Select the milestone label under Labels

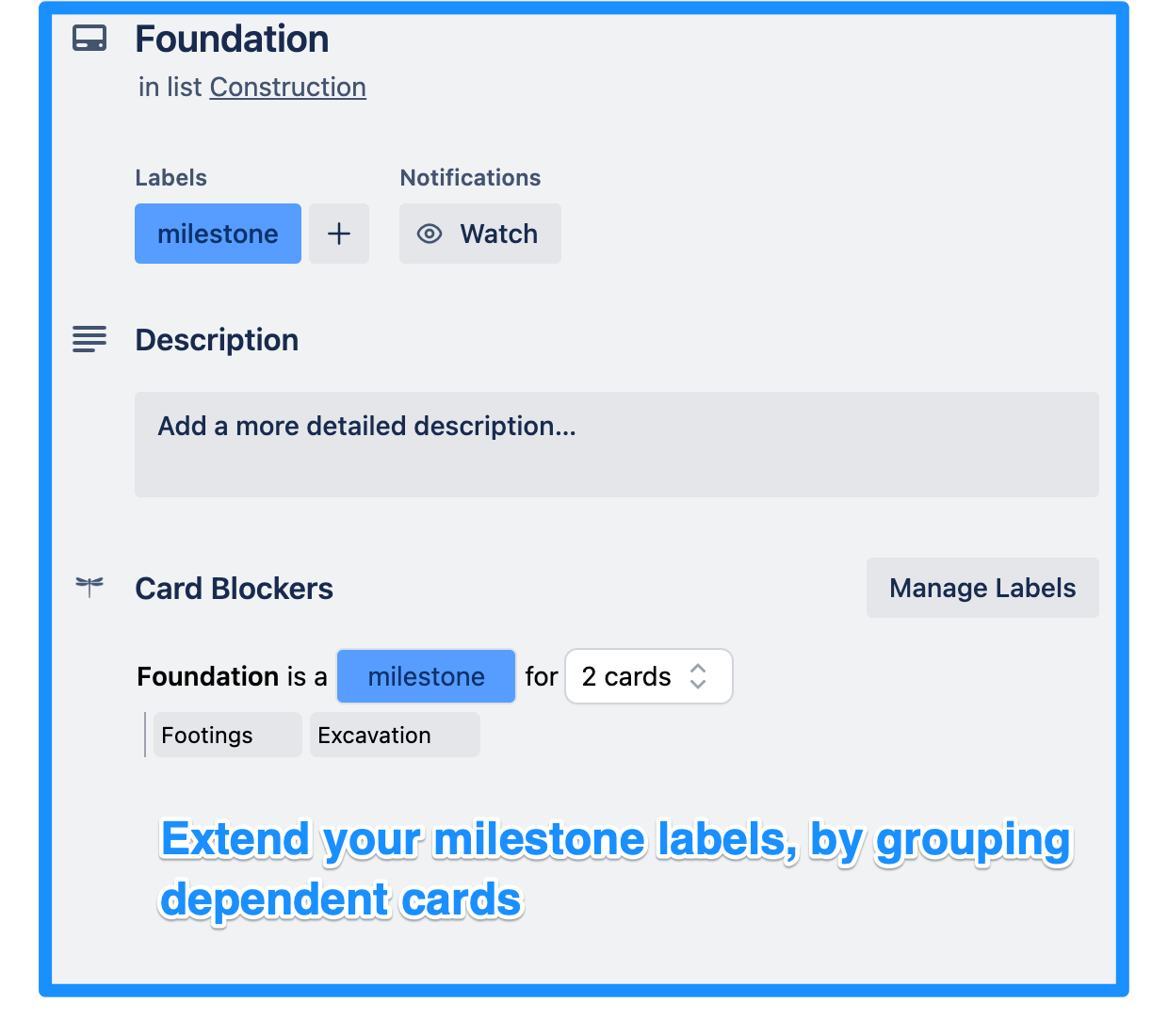coord(218,234)
